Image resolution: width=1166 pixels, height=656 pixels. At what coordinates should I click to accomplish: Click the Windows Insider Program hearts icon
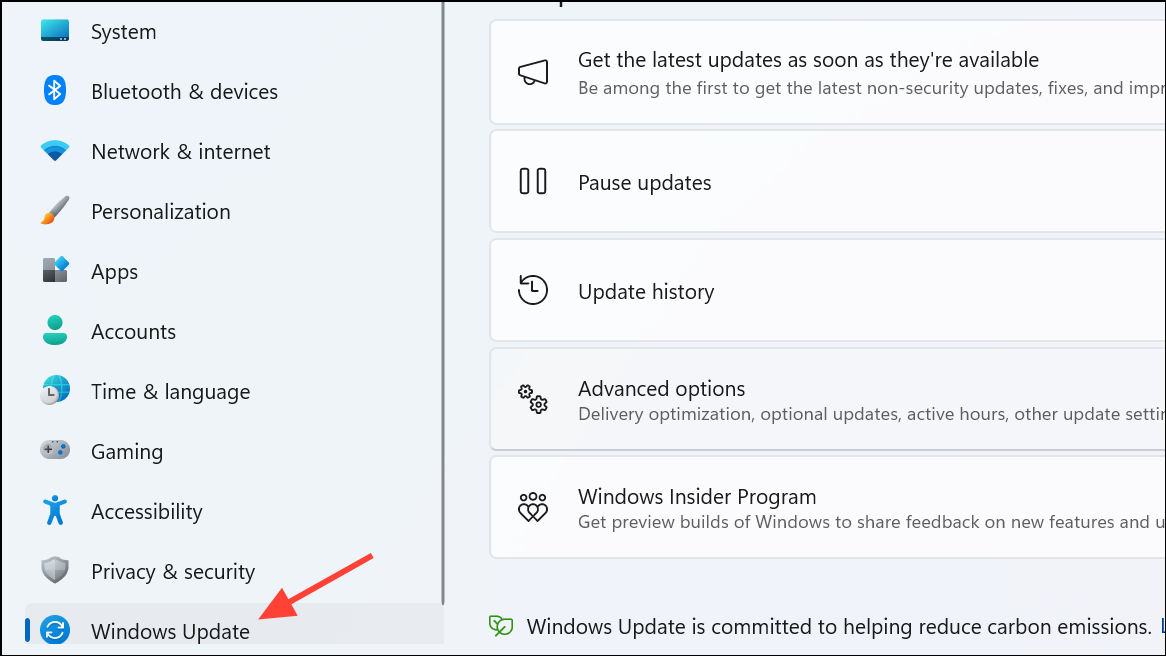[x=533, y=507]
